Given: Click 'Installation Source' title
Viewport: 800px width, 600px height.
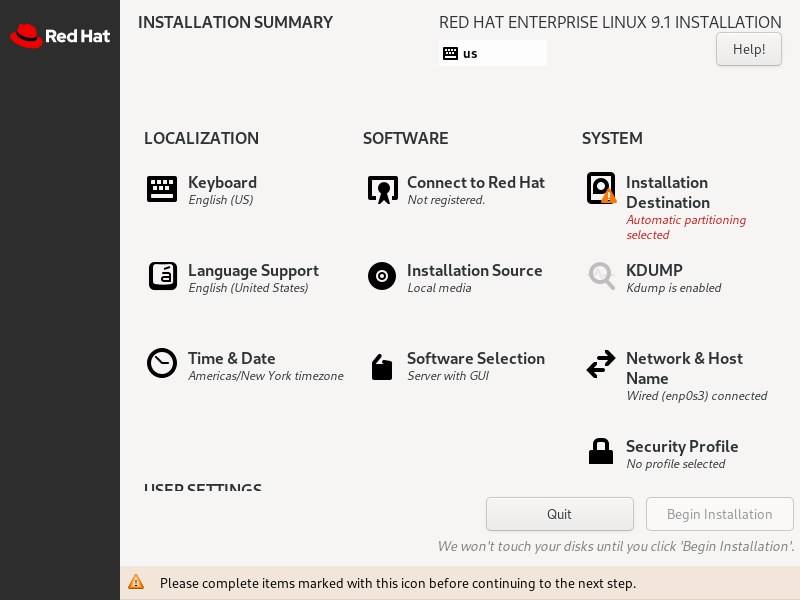Looking at the screenshot, I should [474, 270].
